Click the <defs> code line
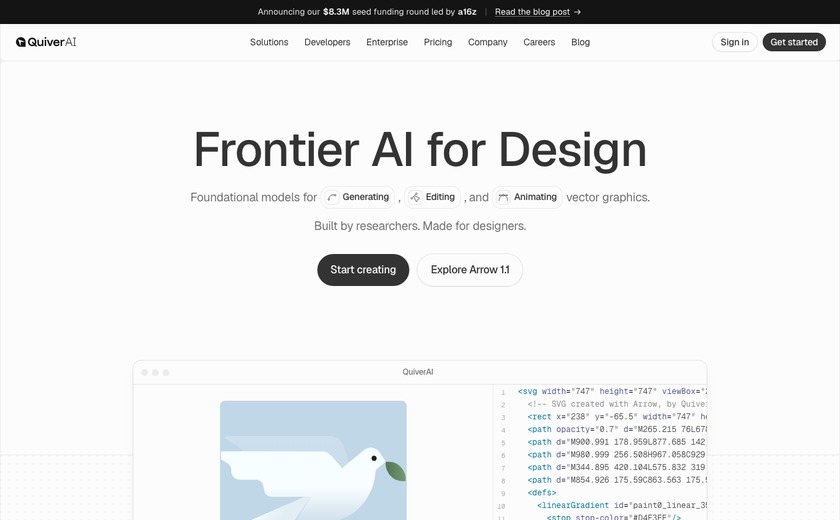 point(542,493)
